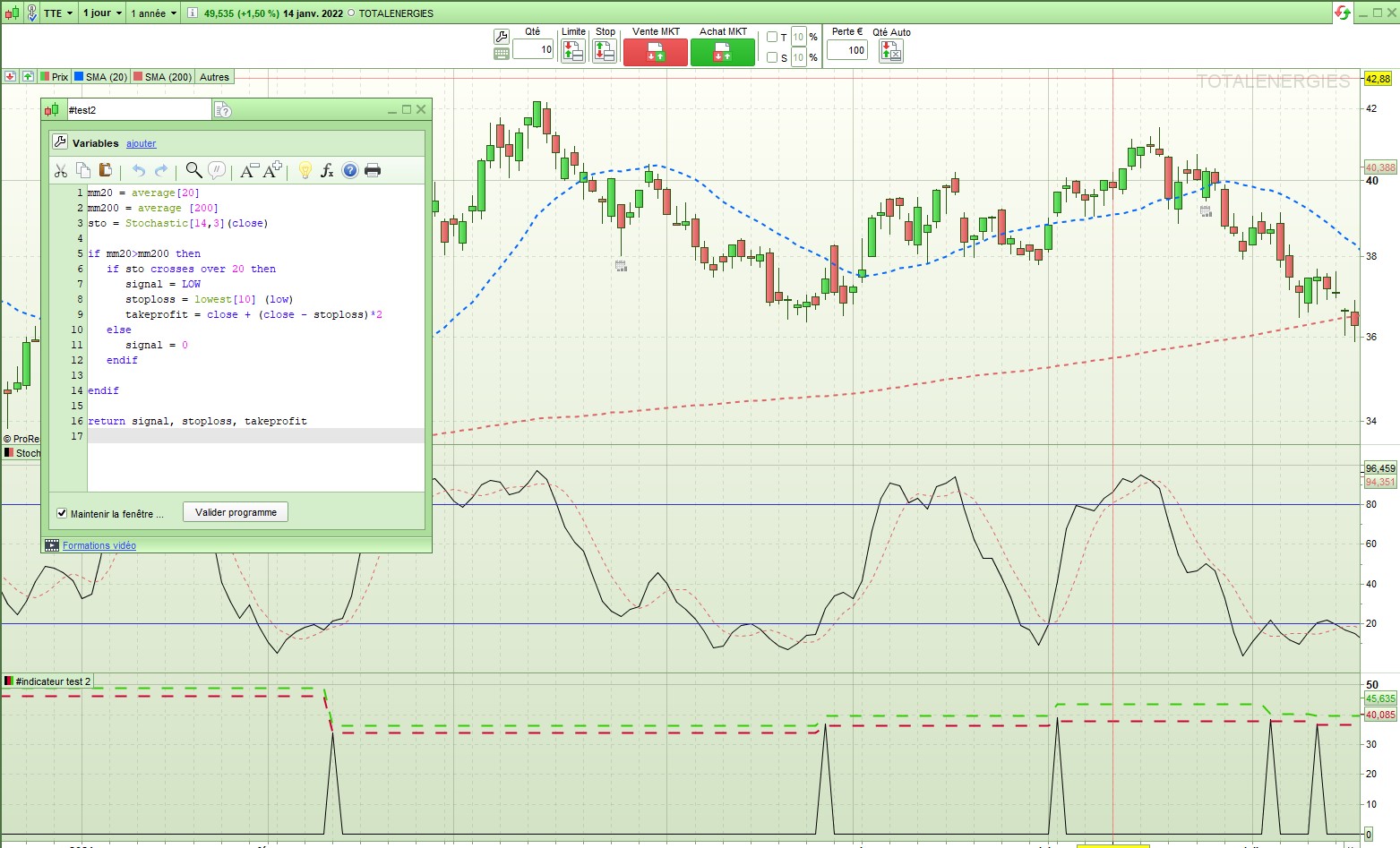The height and width of the screenshot is (848, 1400).
Task: Open order settings wrench next to Qté
Action: click(502, 36)
